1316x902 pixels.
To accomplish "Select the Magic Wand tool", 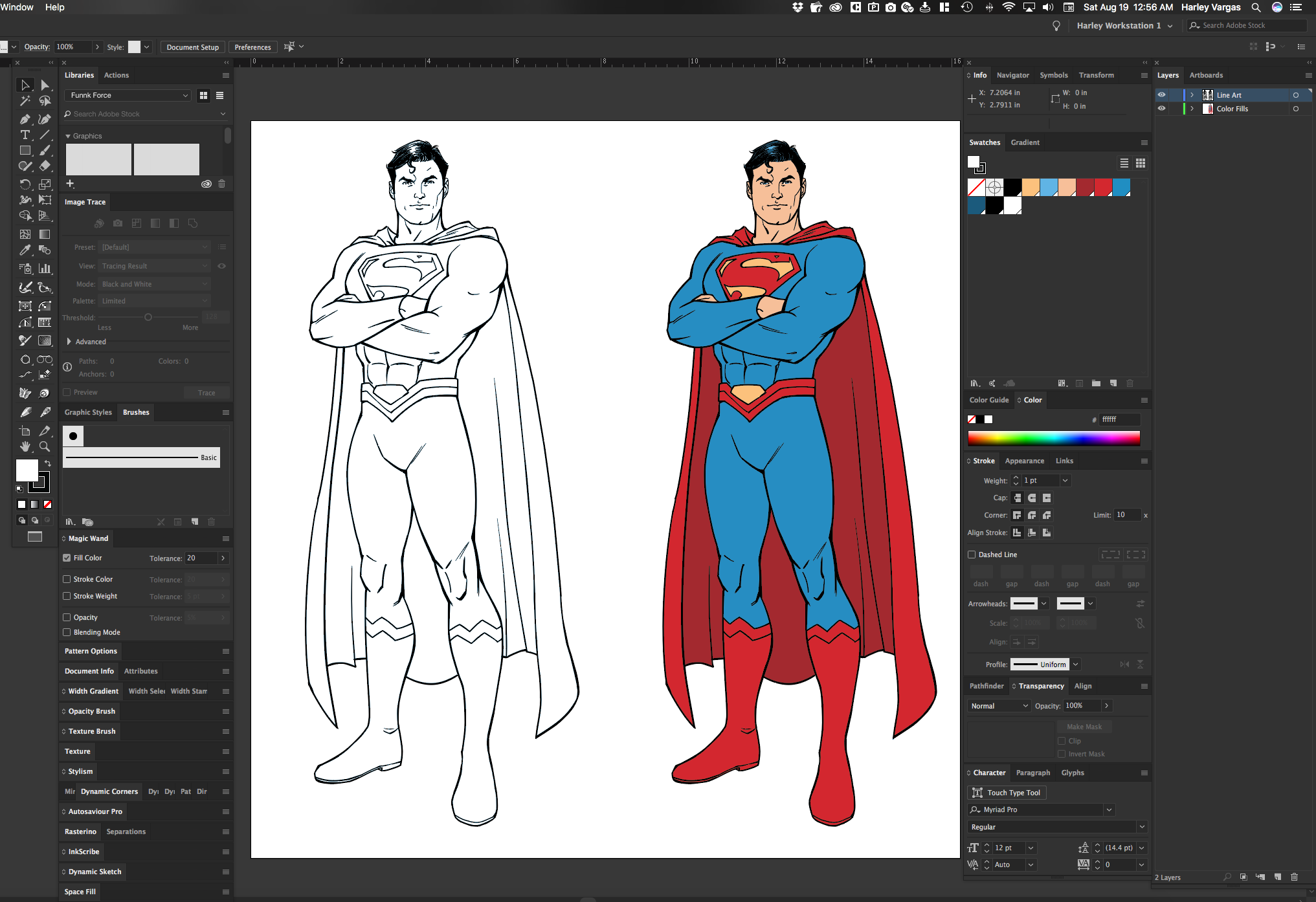I will [x=25, y=101].
